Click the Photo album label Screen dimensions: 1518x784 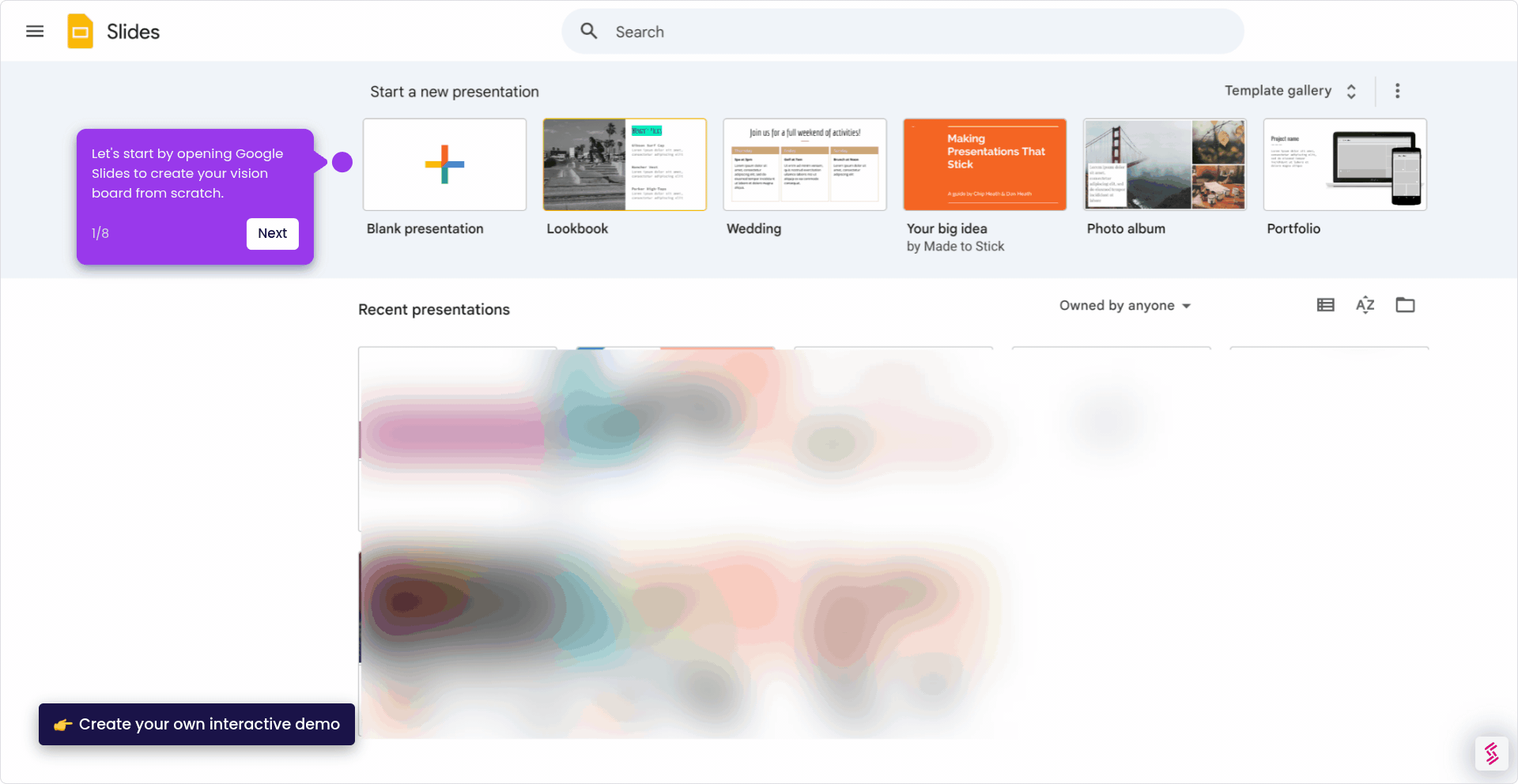[x=1126, y=228]
